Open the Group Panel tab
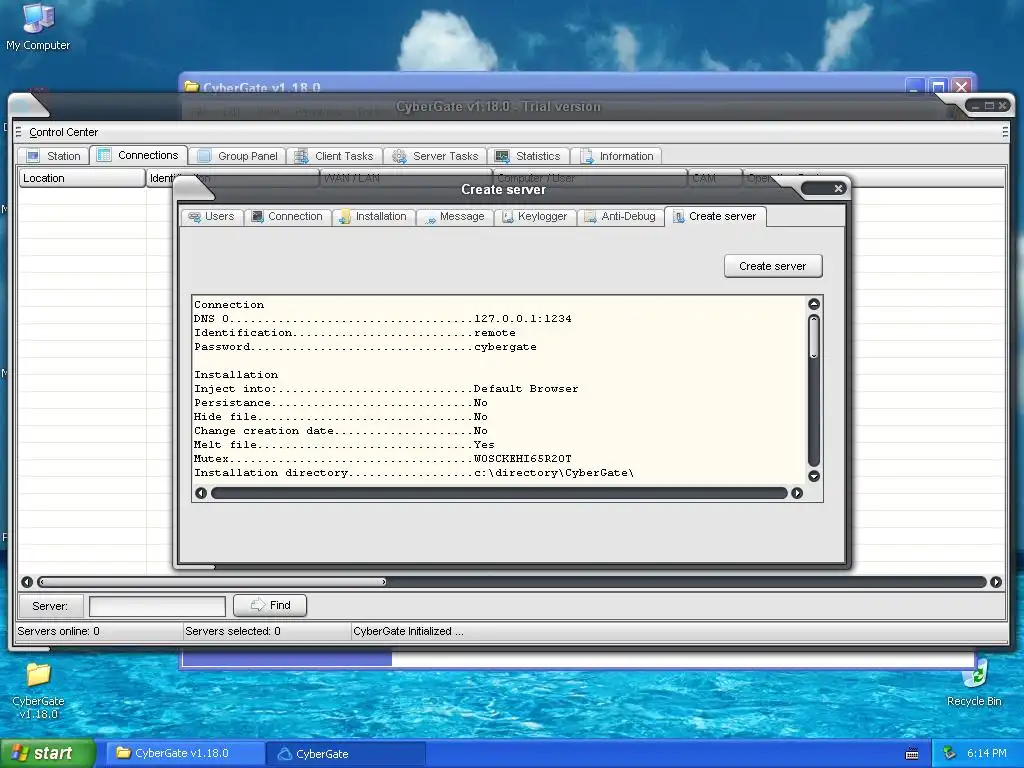The image size is (1024, 768). [237, 156]
